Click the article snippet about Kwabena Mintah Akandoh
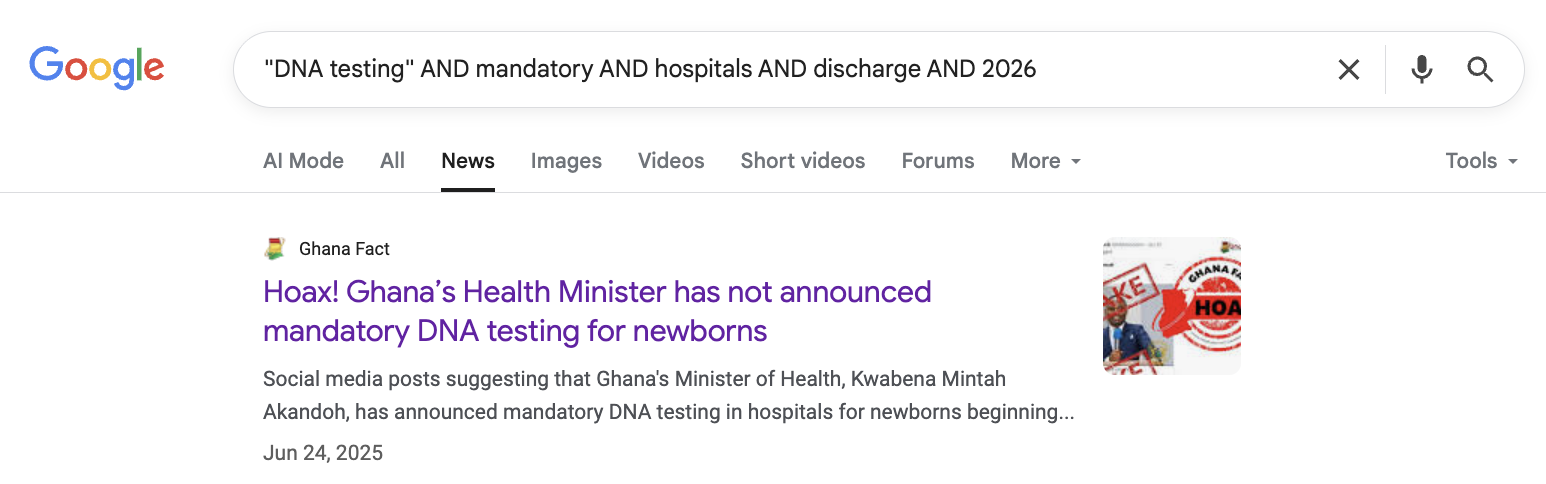This screenshot has height=484, width=1546. (668, 395)
